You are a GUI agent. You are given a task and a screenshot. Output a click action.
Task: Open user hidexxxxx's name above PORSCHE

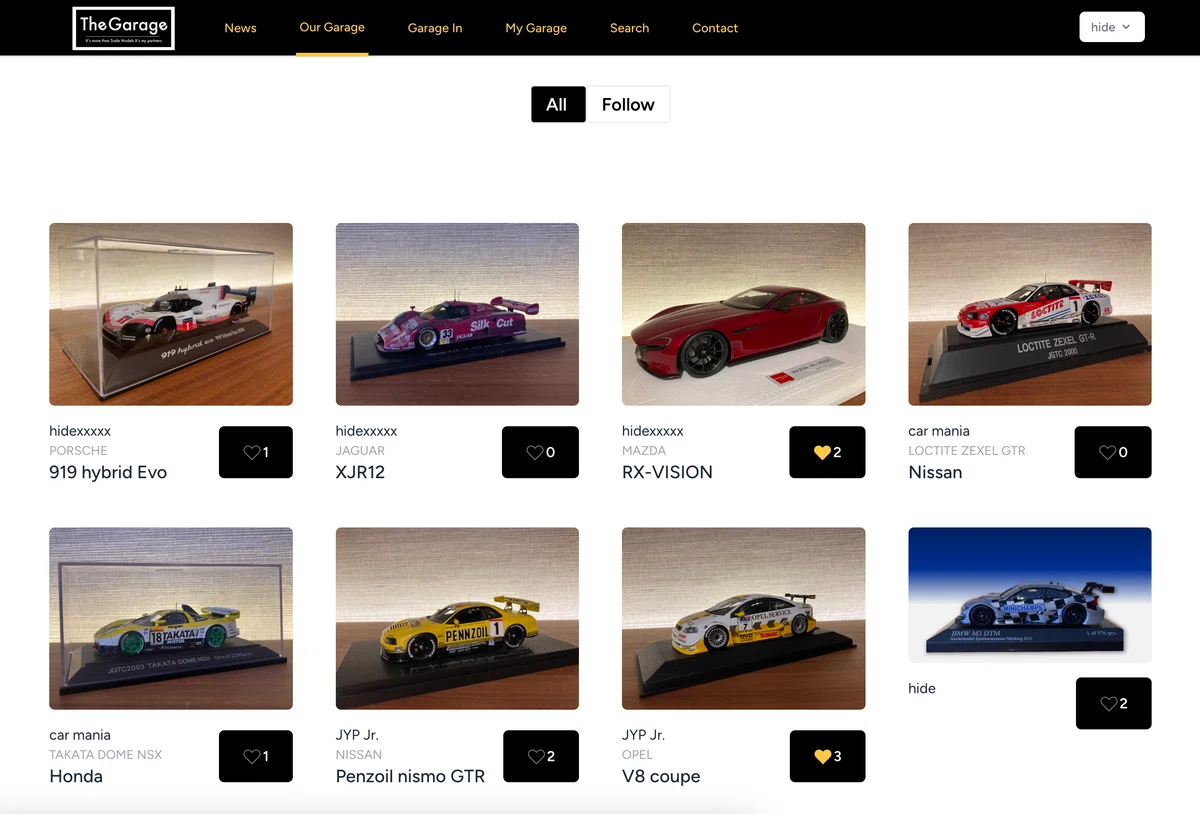[80, 431]
